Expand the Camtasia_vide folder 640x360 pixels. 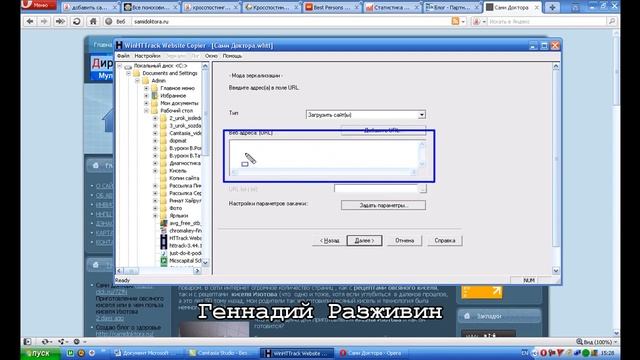[155, 133]
